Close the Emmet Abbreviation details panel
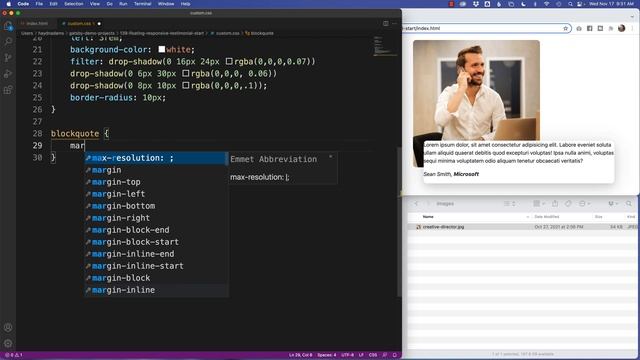The image size is (640, 360). (331, 157)
